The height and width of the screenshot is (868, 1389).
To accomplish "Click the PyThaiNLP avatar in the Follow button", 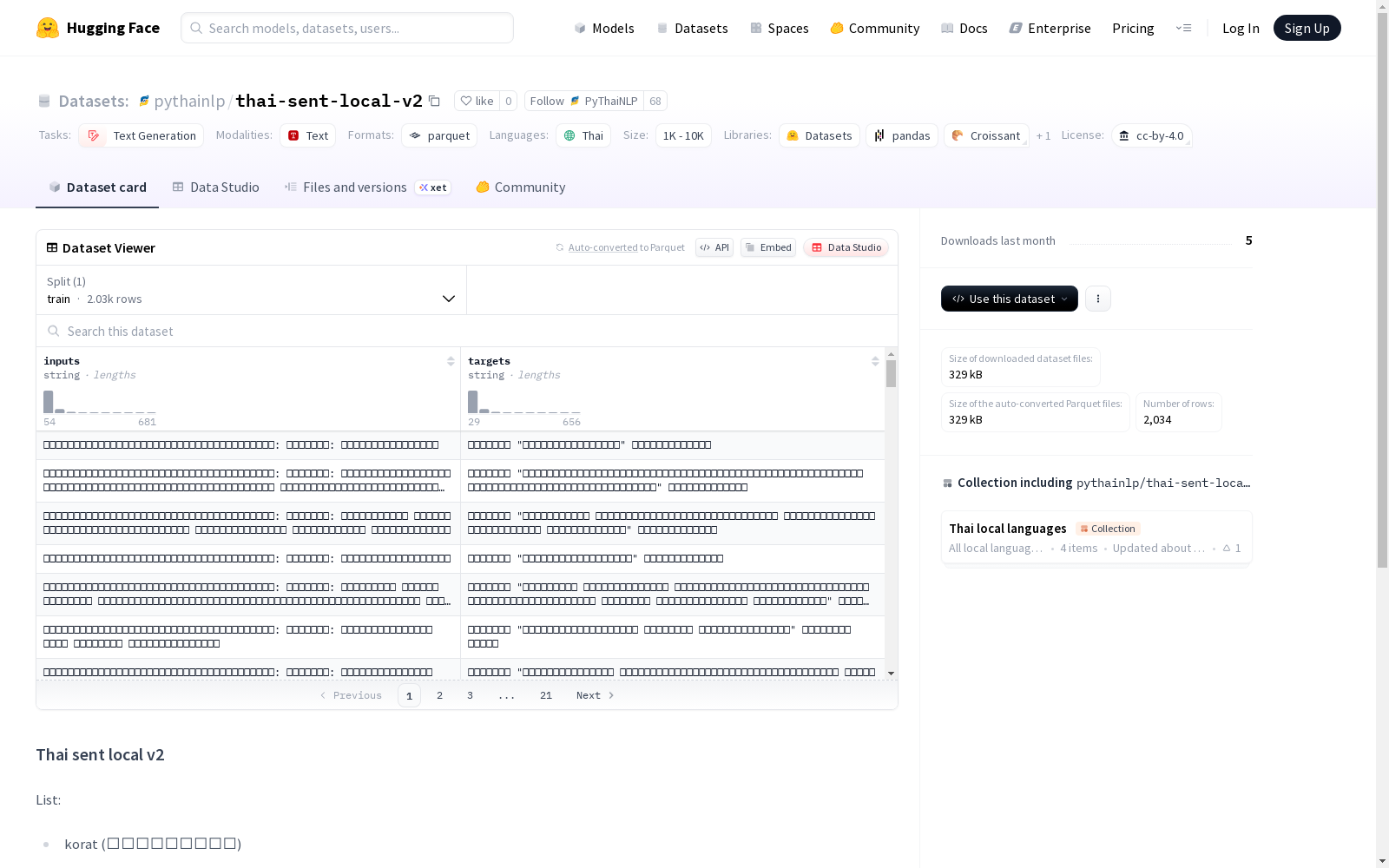I will pos(575,101).
